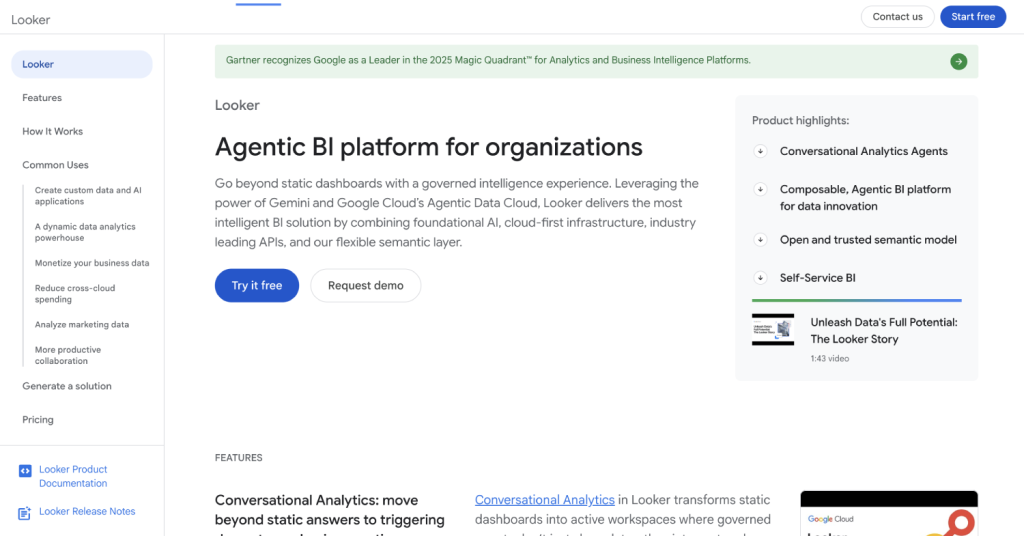Click Open and trusted semantic model text
Screen dimensions: 1024x536
click(868, 240)
